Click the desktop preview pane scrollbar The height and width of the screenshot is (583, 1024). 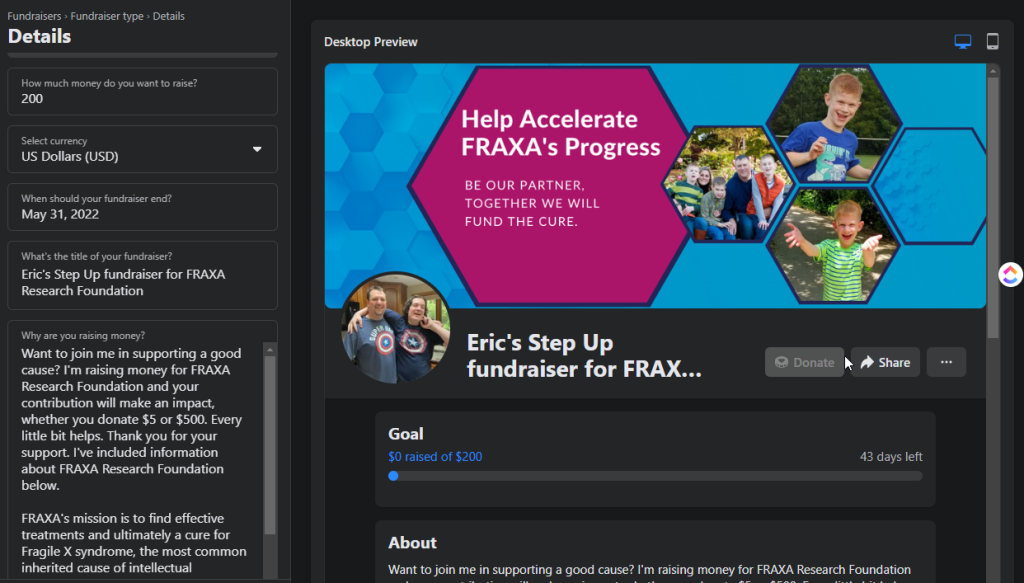(993, 200)
